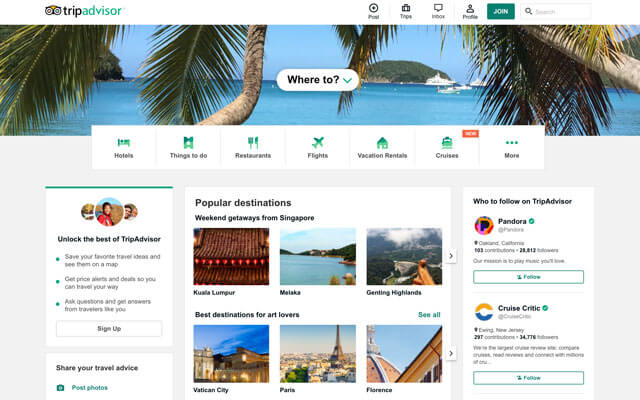This screenshot has width=640, height=400.
Task: Select the Cruises ship icon
Action: point(447,143)
